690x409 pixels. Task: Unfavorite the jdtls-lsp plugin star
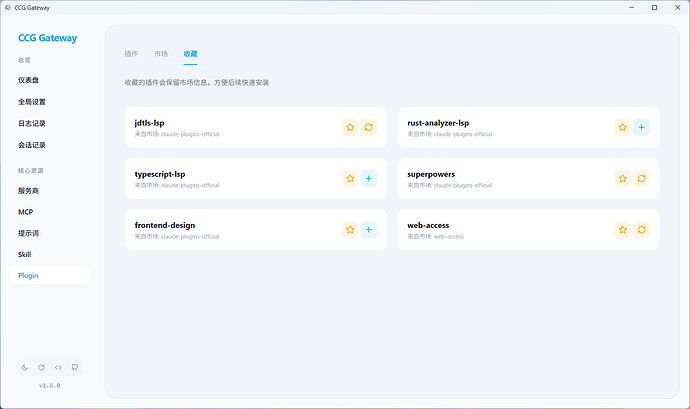pos(350,127)
